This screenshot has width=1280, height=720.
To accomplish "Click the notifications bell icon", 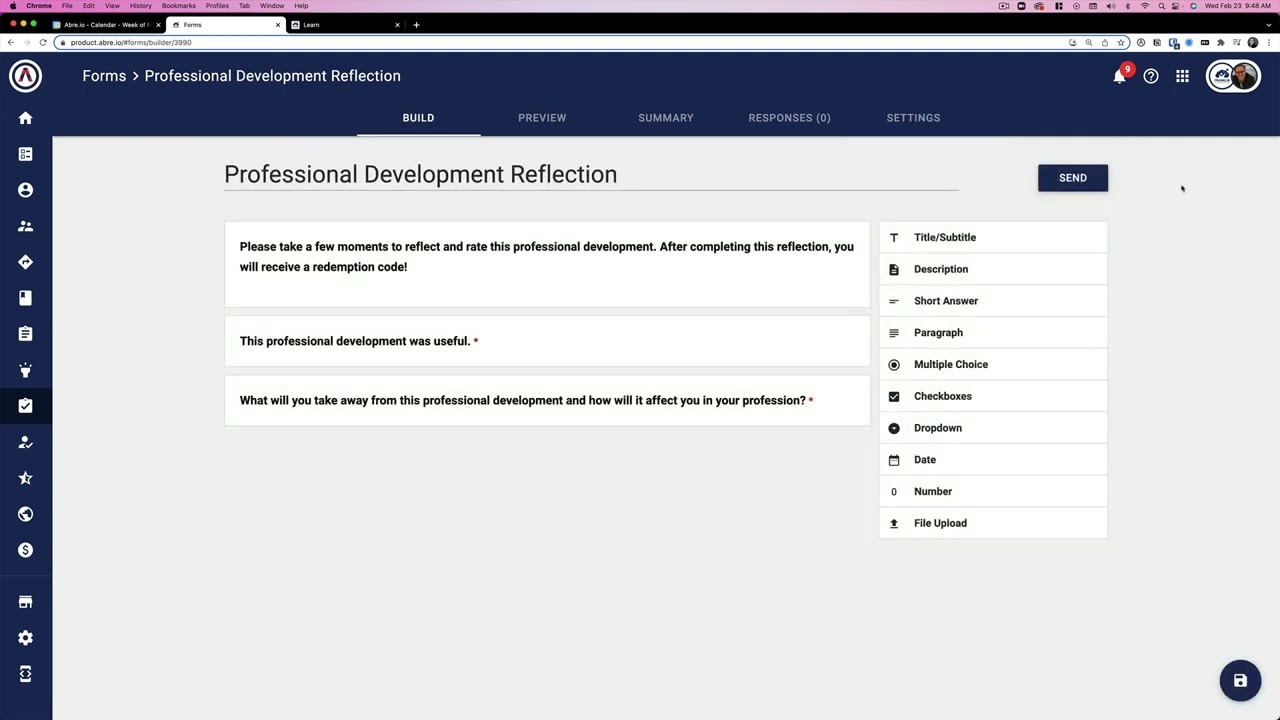I will coord(1120,76).
